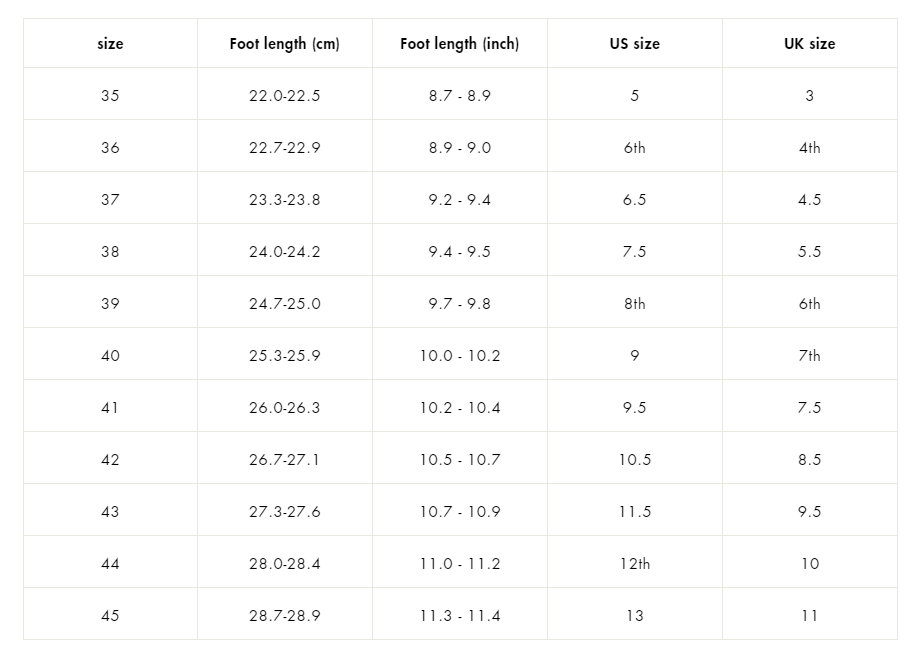This screenshot has width=914, height=653.
Task: Click the 'Foot length (cm)' header
Action: (x=284, y=44)
